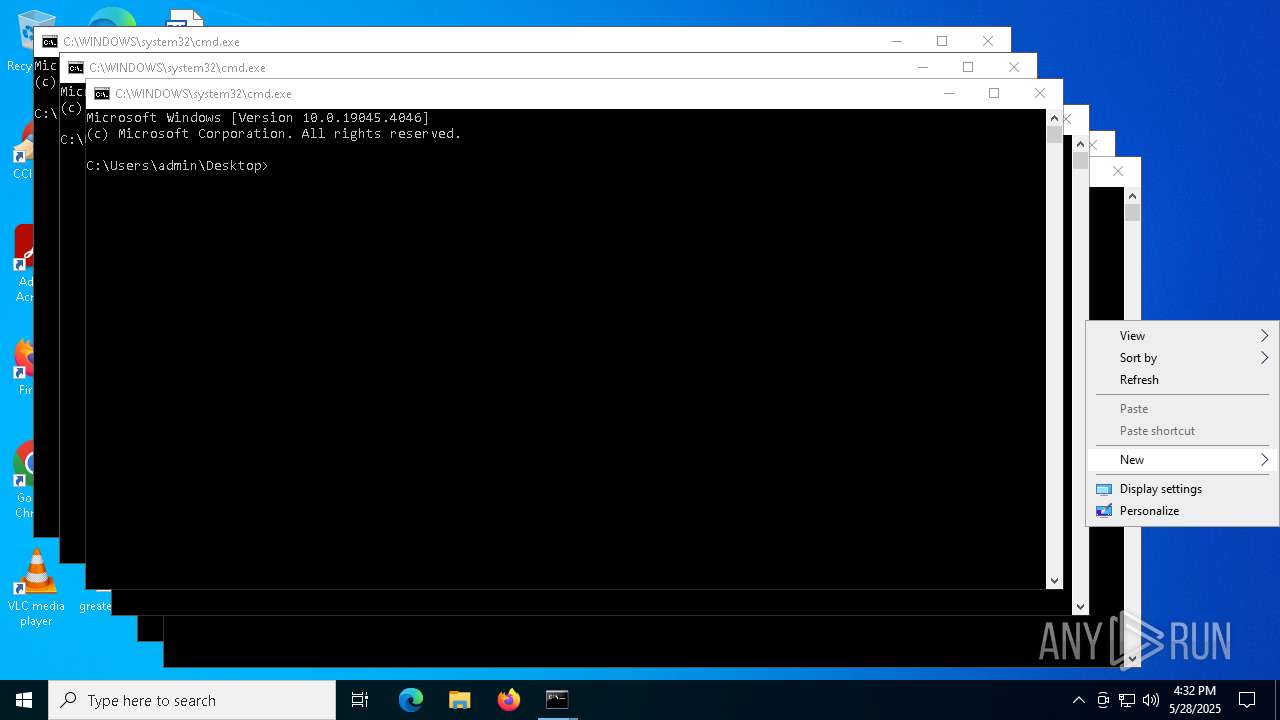Open the Windows Start menu
Screen dimensions: 1280x720
pos(24,700)
